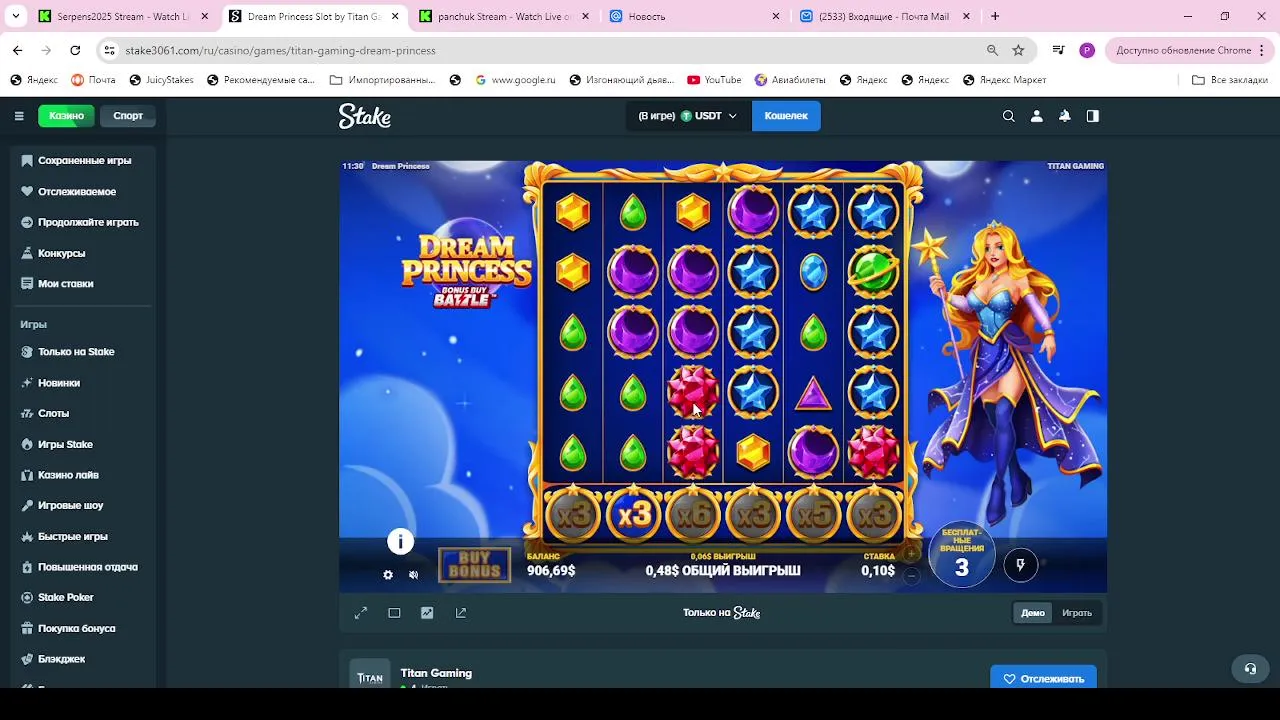Reload the page
Viewport: 1280px width, 720px height.
75,50
